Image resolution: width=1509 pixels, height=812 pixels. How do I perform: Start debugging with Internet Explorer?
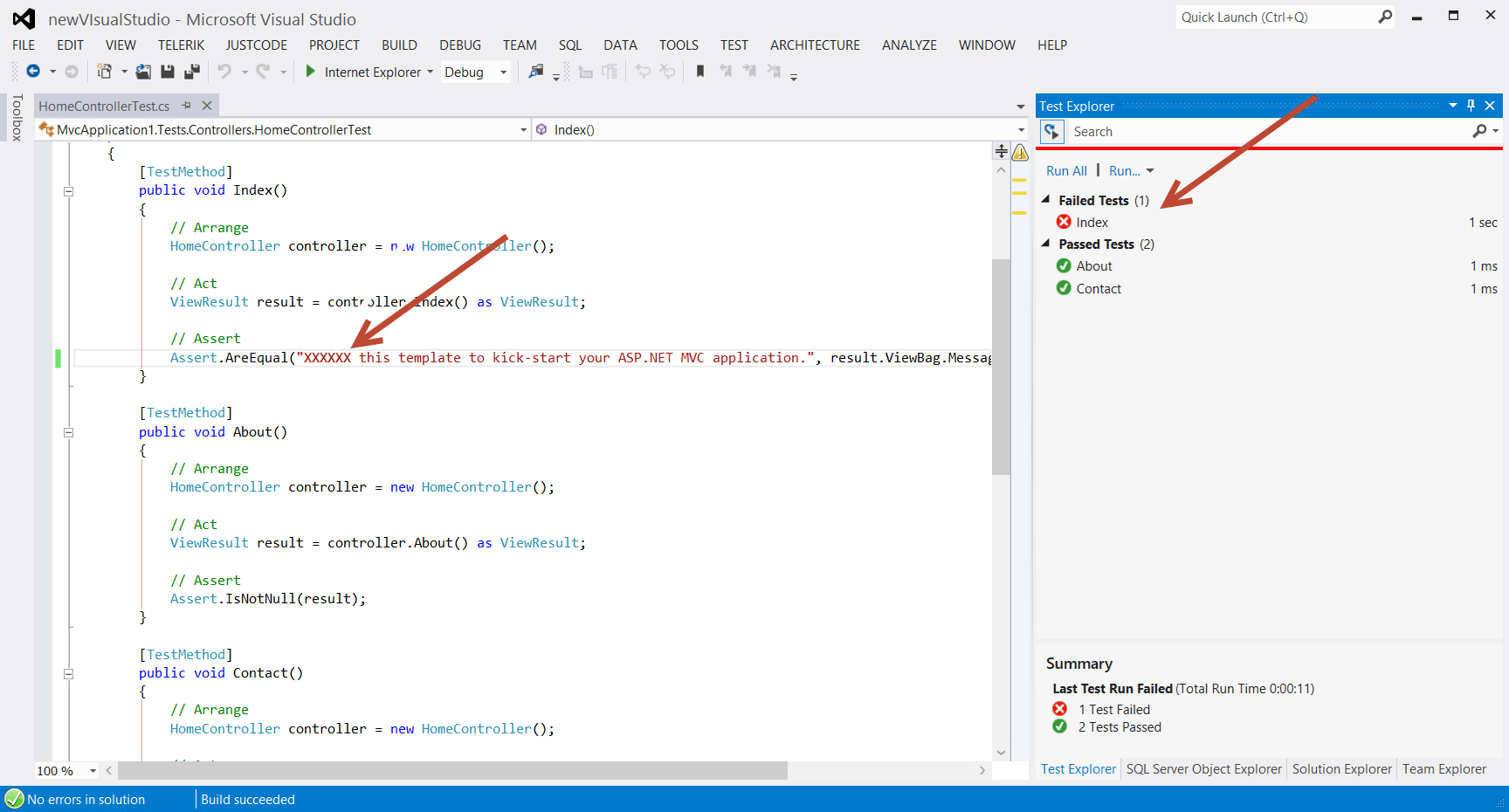click(311, 72)
